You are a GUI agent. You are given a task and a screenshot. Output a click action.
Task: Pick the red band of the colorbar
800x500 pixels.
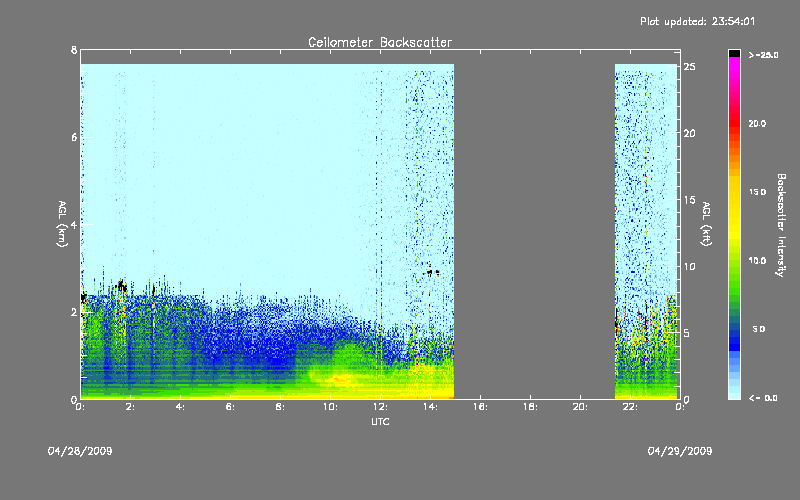point(734,122)
